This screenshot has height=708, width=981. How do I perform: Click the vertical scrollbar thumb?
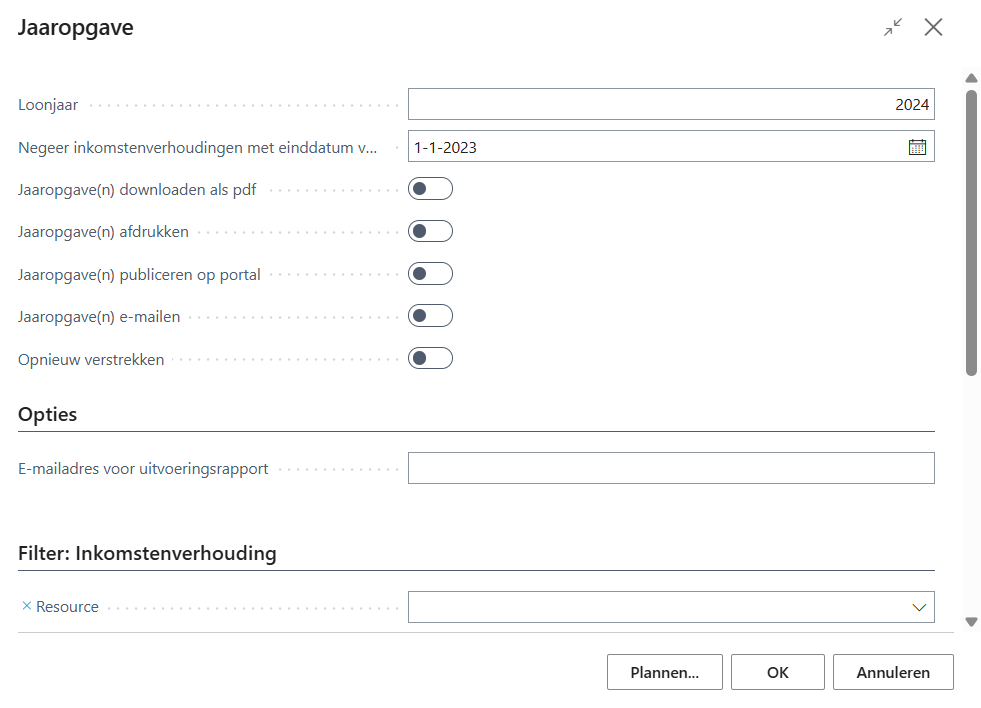point(970,233)
